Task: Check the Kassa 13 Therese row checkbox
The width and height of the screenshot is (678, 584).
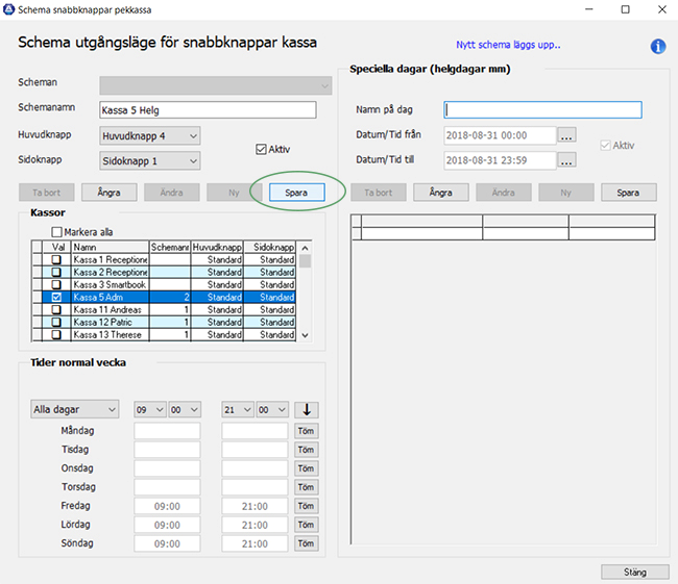Action: tap(56, 335)
